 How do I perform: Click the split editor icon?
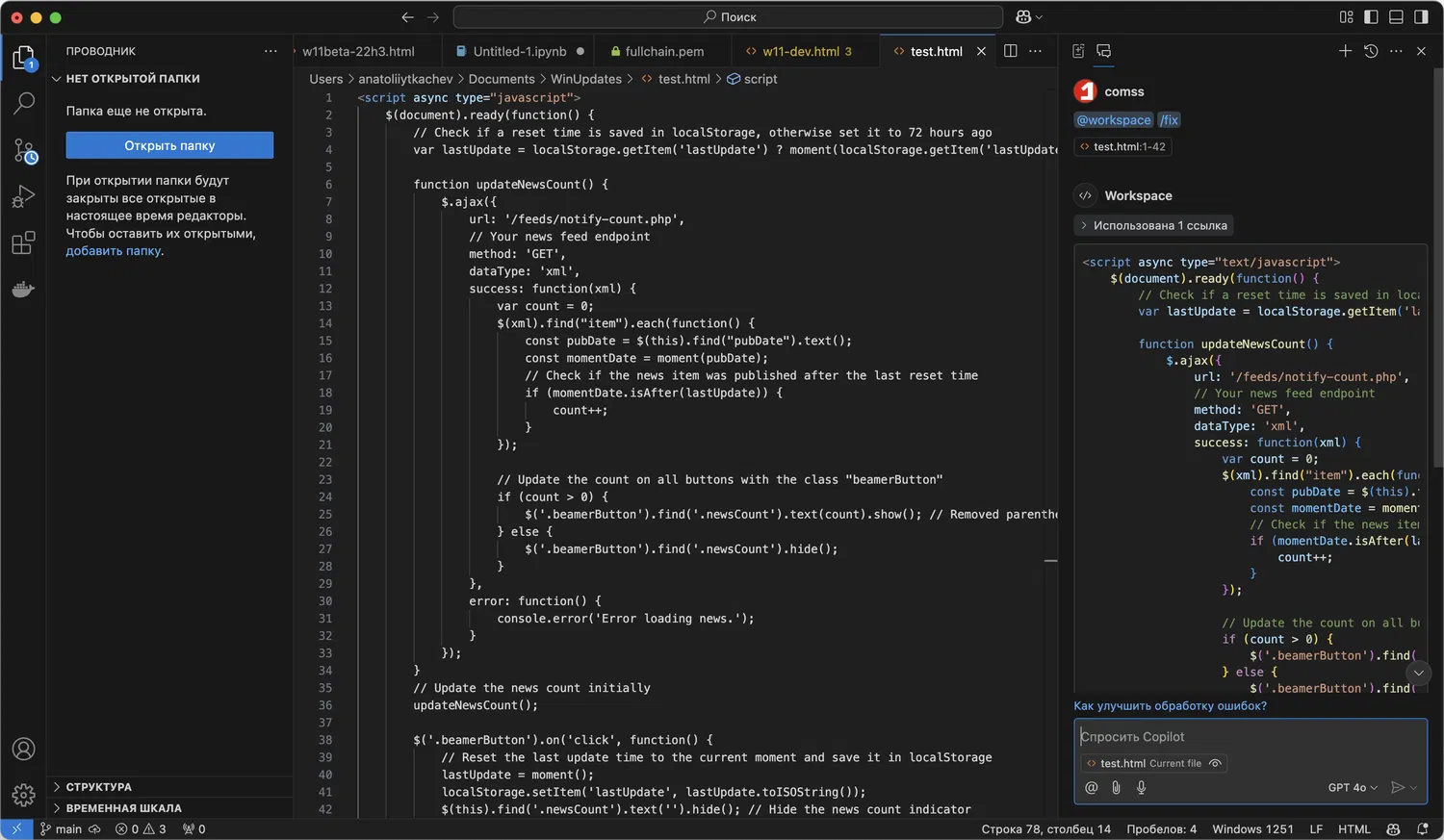(x=1010, y=51)
